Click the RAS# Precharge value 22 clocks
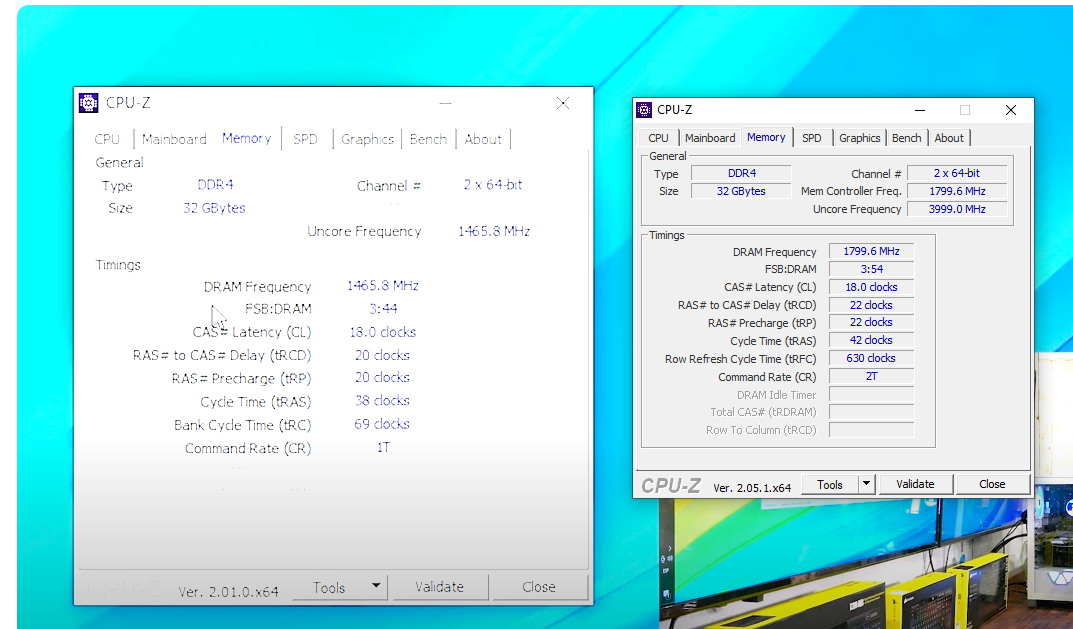Screen dimensions: 1073x629 [x=871, y=322]
